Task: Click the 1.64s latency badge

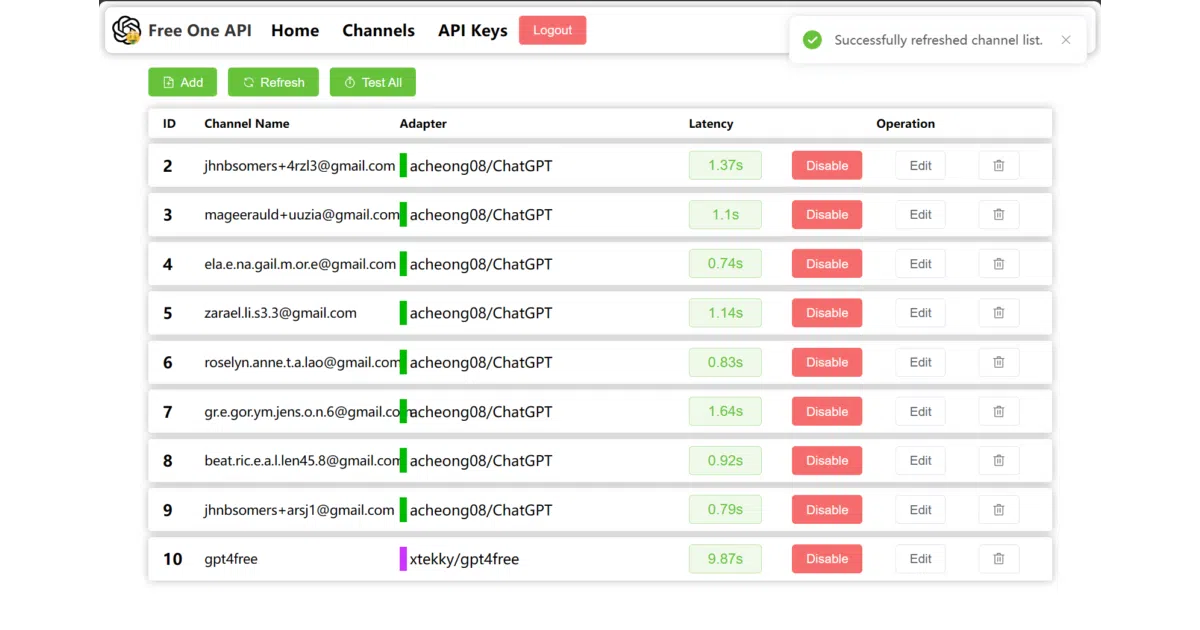Action: point(725,411)
